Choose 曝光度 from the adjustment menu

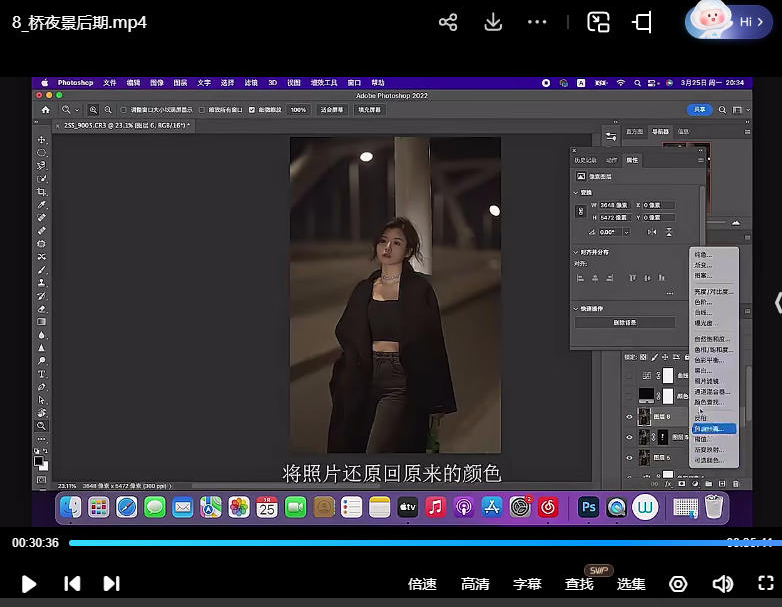[x=706, y=323]
